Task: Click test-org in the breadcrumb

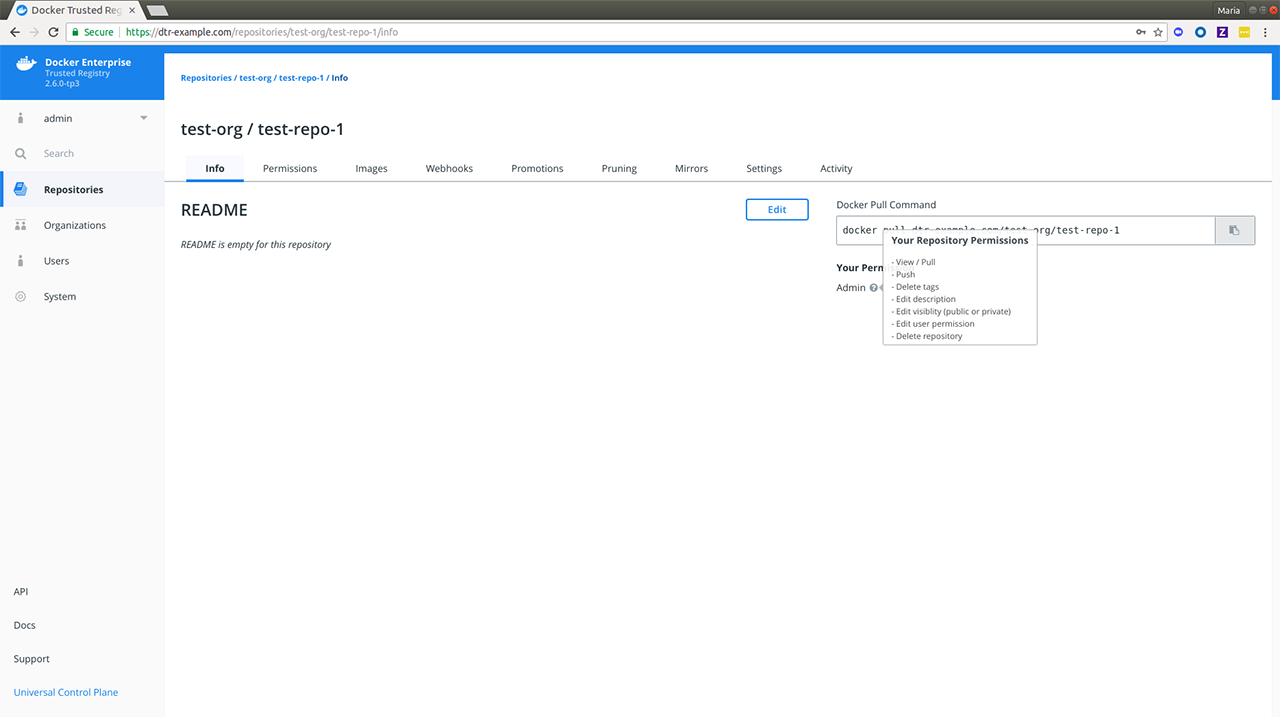Action: [x=255, y=78]
